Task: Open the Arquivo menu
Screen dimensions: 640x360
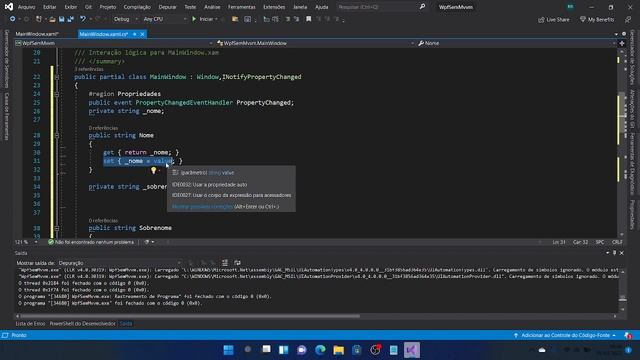Action: [x=27, y=7]
